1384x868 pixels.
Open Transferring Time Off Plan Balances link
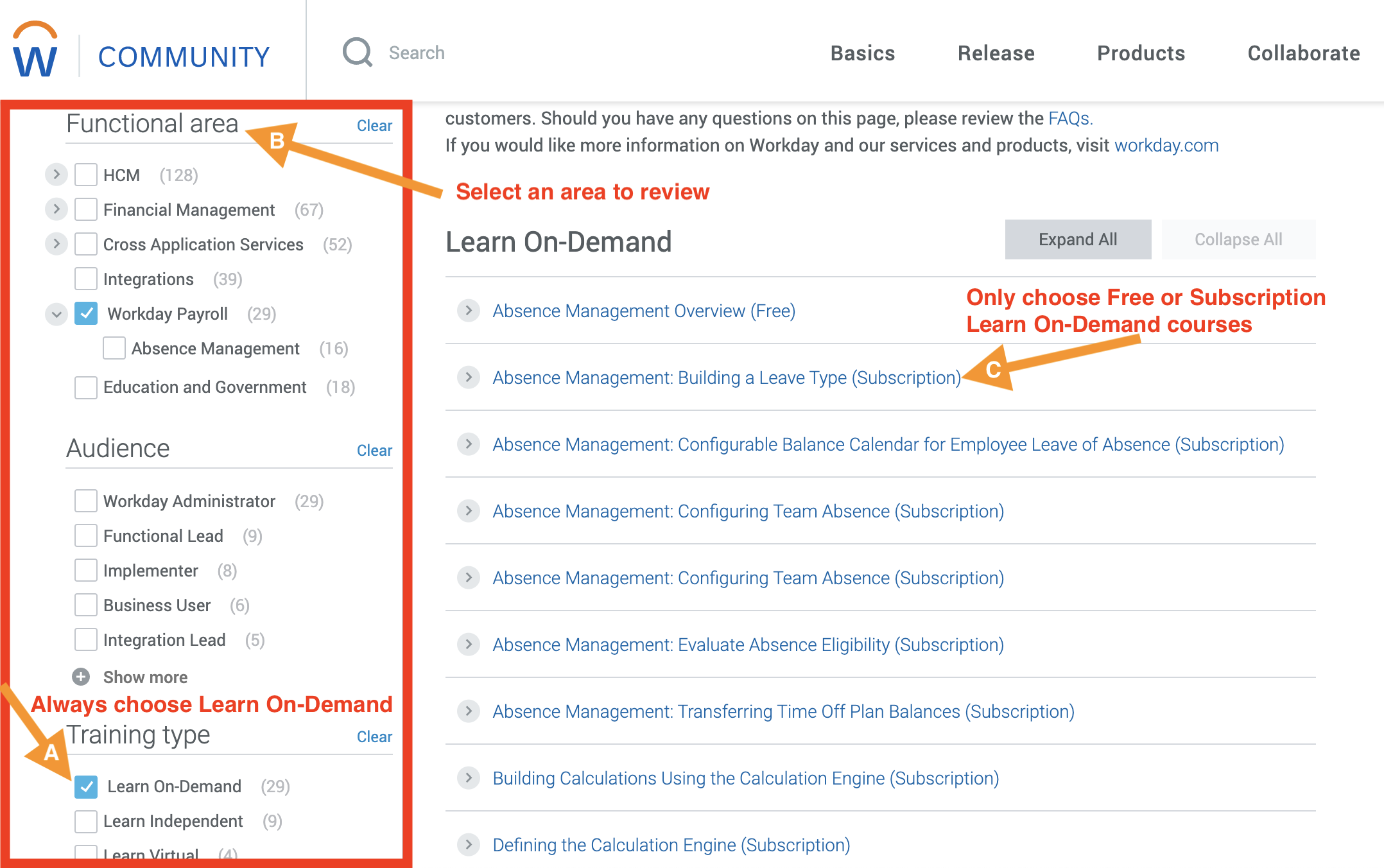point(784,711)
